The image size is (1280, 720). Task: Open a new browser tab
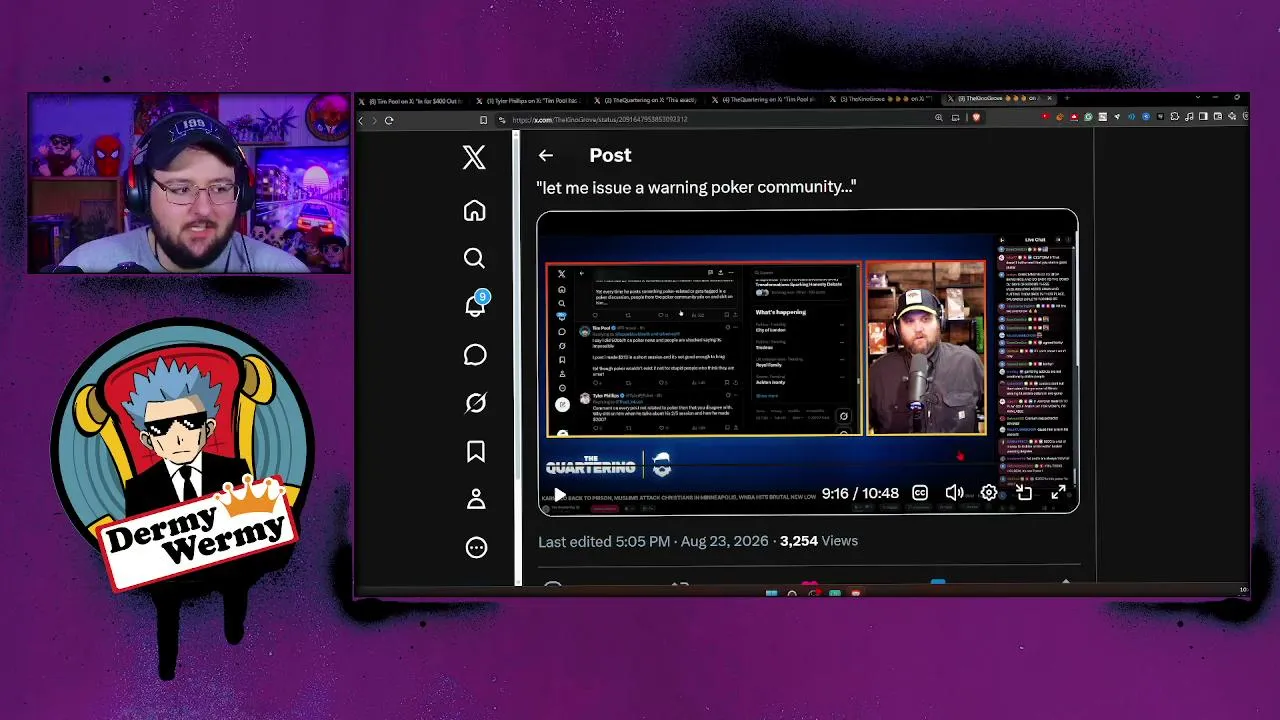point(1066,99)
